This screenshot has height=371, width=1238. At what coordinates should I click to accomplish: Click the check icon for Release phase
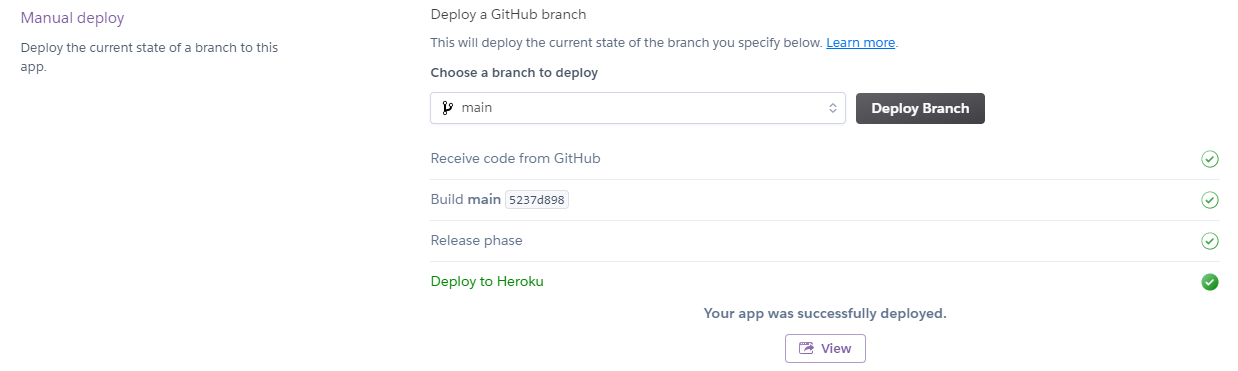[1209, 241]
